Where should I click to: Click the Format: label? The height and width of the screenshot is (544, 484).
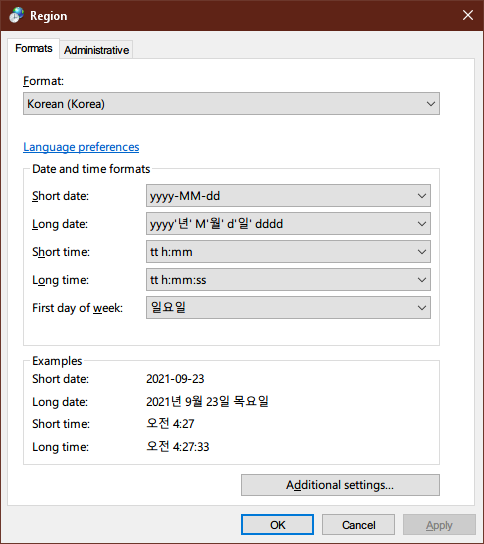(x=43, y=81)
